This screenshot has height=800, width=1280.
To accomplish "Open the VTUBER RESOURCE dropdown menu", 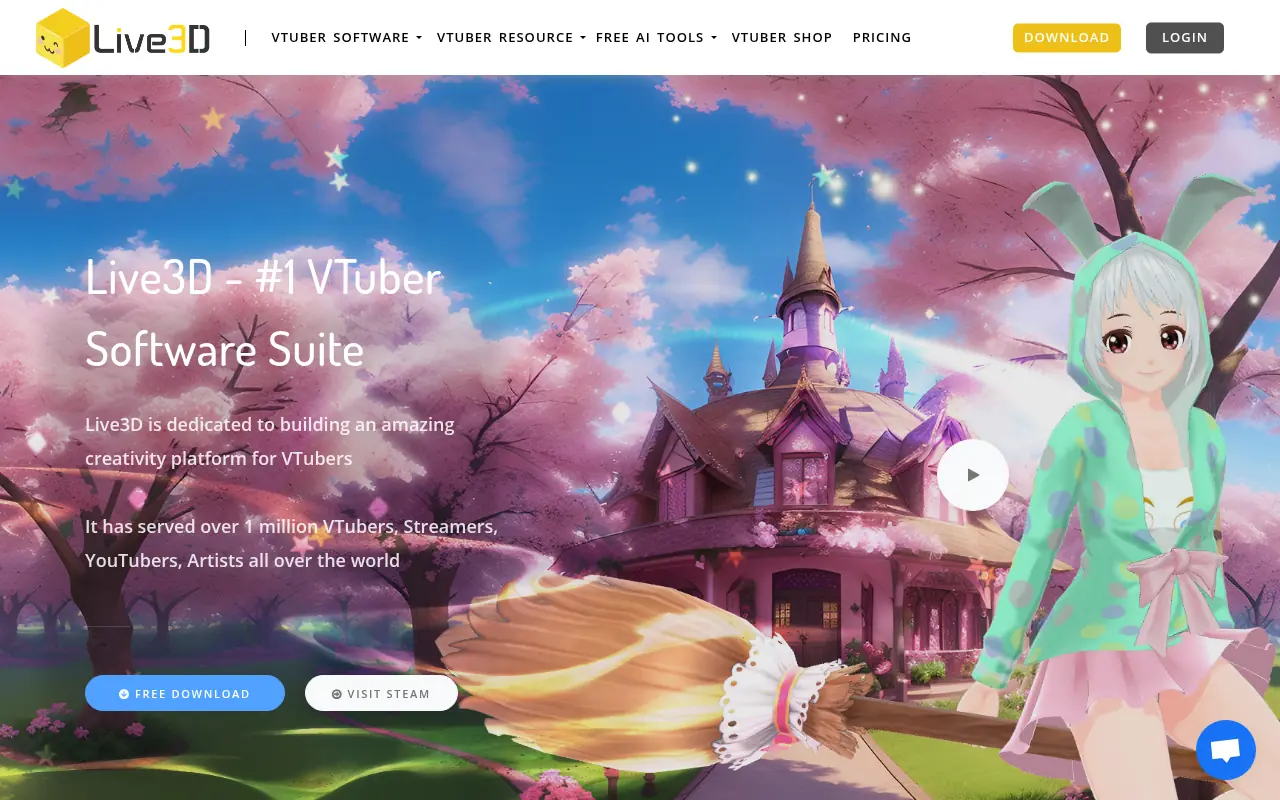I will (x=506, y=37).
